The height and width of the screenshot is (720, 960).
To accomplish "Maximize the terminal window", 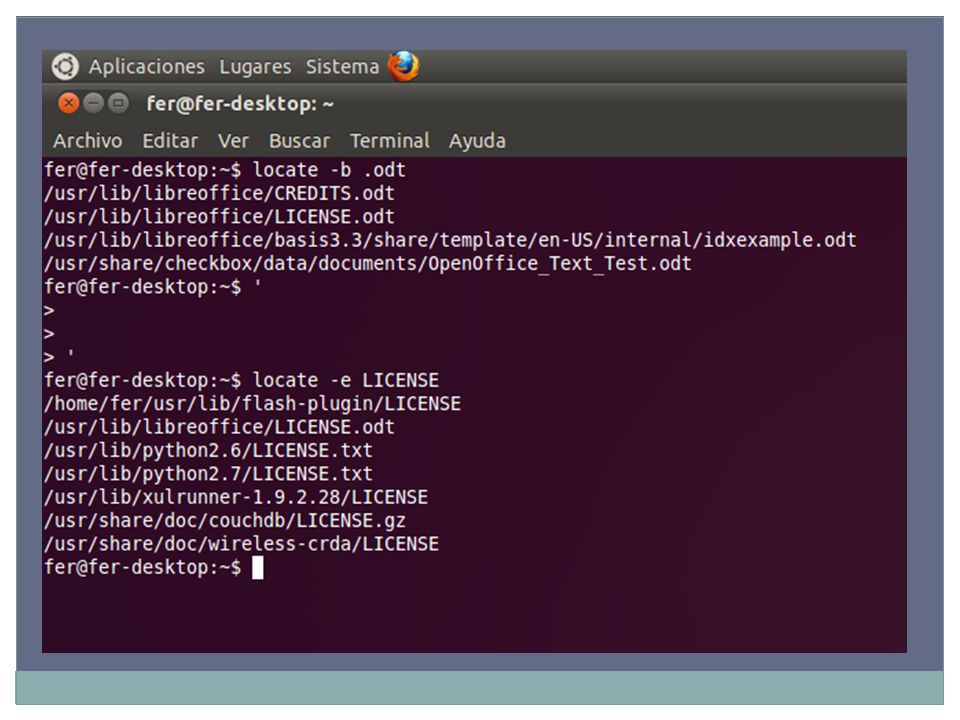I will click(118, 103).
